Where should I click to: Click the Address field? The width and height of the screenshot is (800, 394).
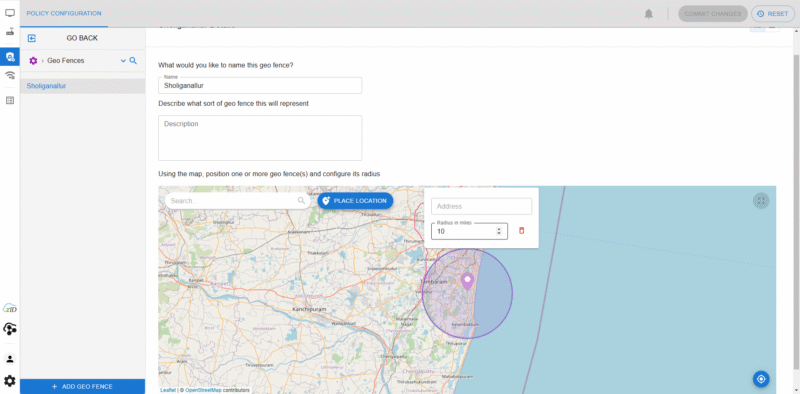[x=481, y=206]
